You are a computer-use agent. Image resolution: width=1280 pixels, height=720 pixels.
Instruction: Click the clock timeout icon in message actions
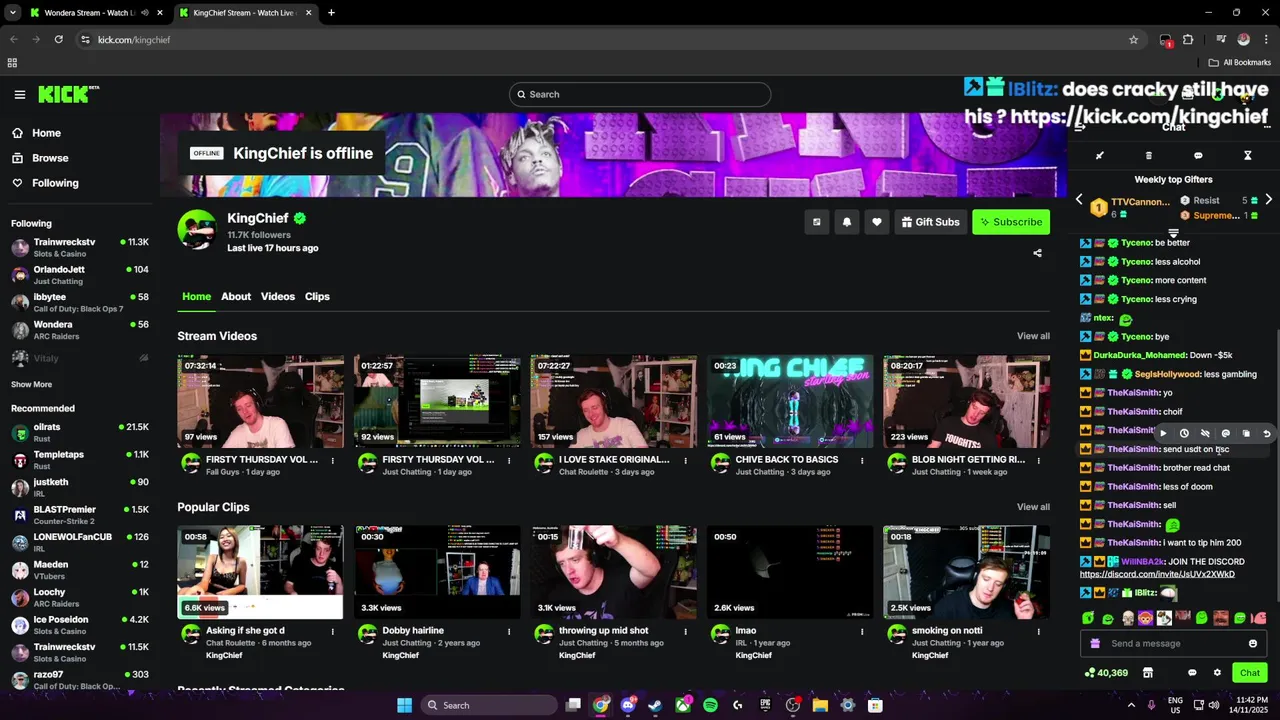(1184, 434)
